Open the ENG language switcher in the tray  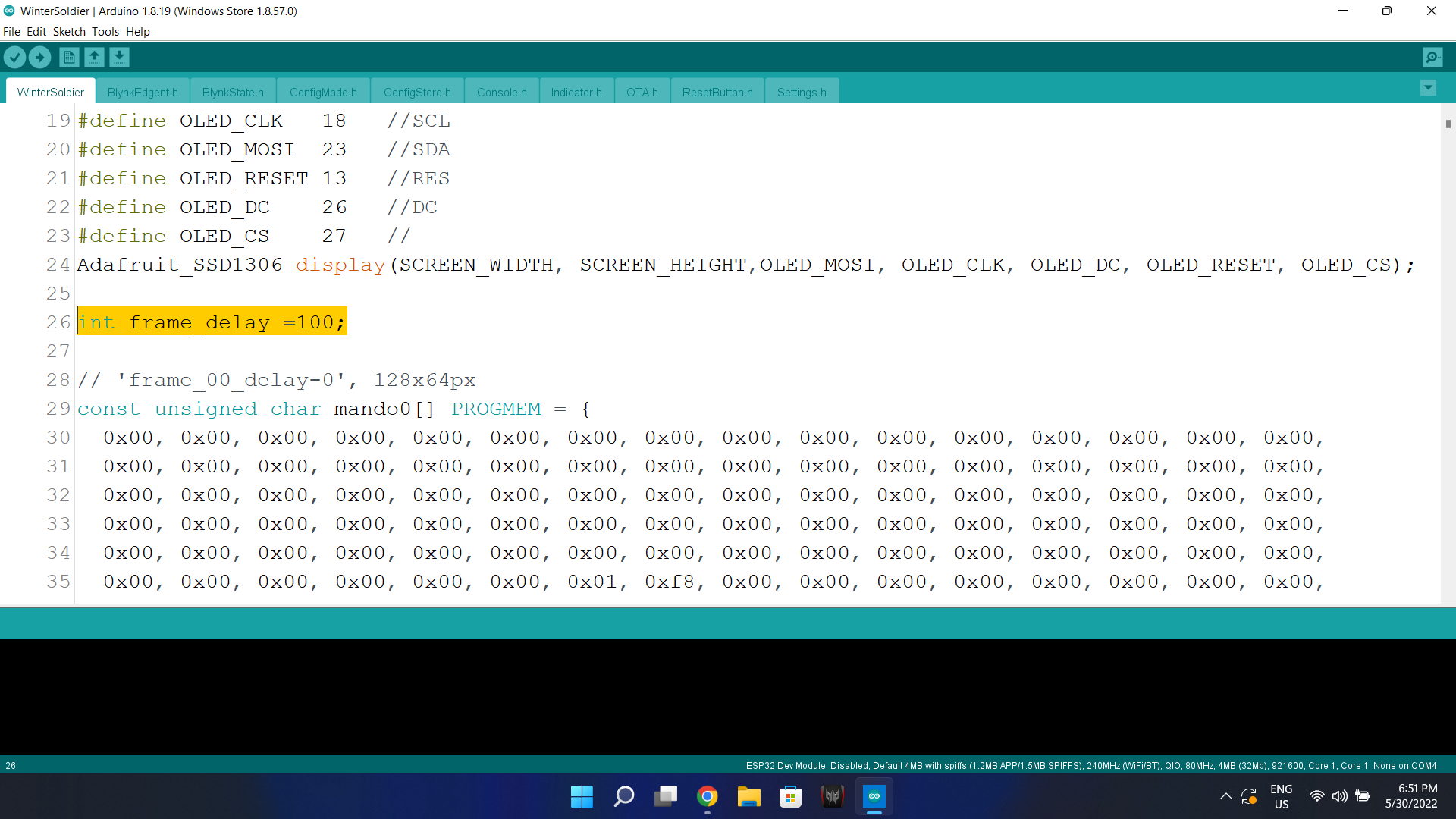[1280, 795]
